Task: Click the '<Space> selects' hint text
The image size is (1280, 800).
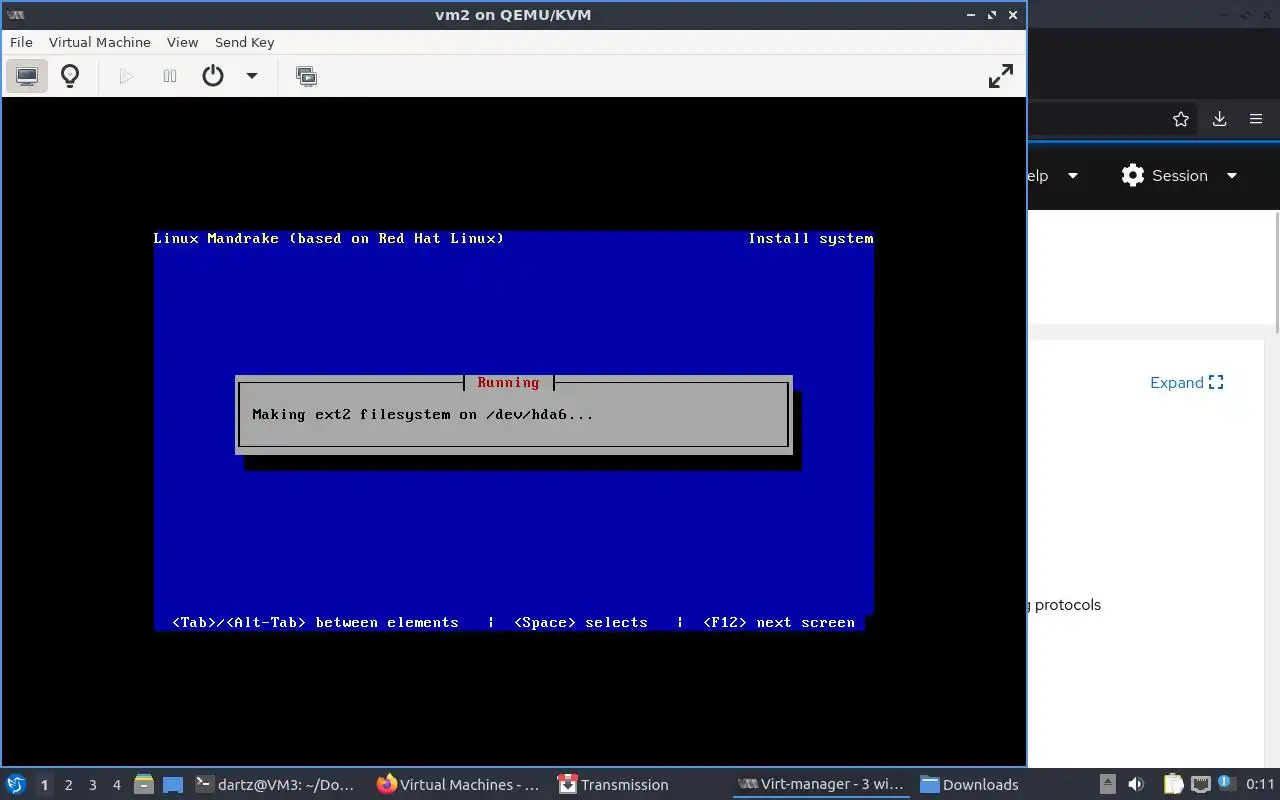Action: [581, 622]
